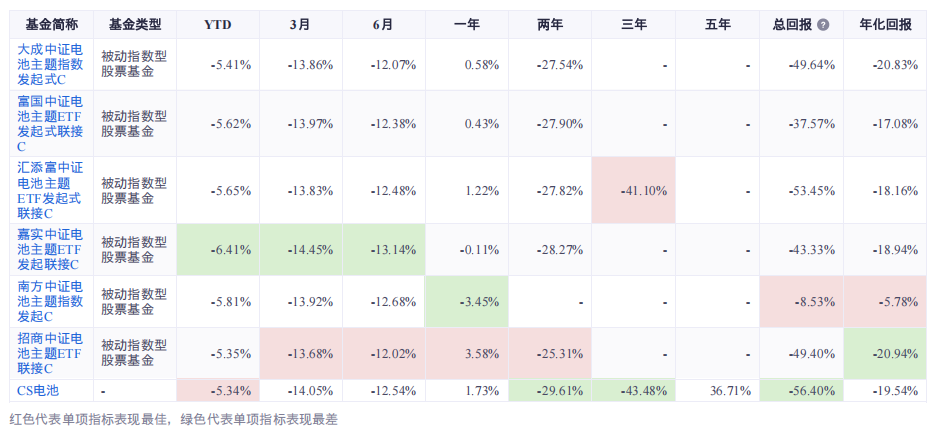Open 嘉实中证电池主题ETF发起联接C fund link

51,250
